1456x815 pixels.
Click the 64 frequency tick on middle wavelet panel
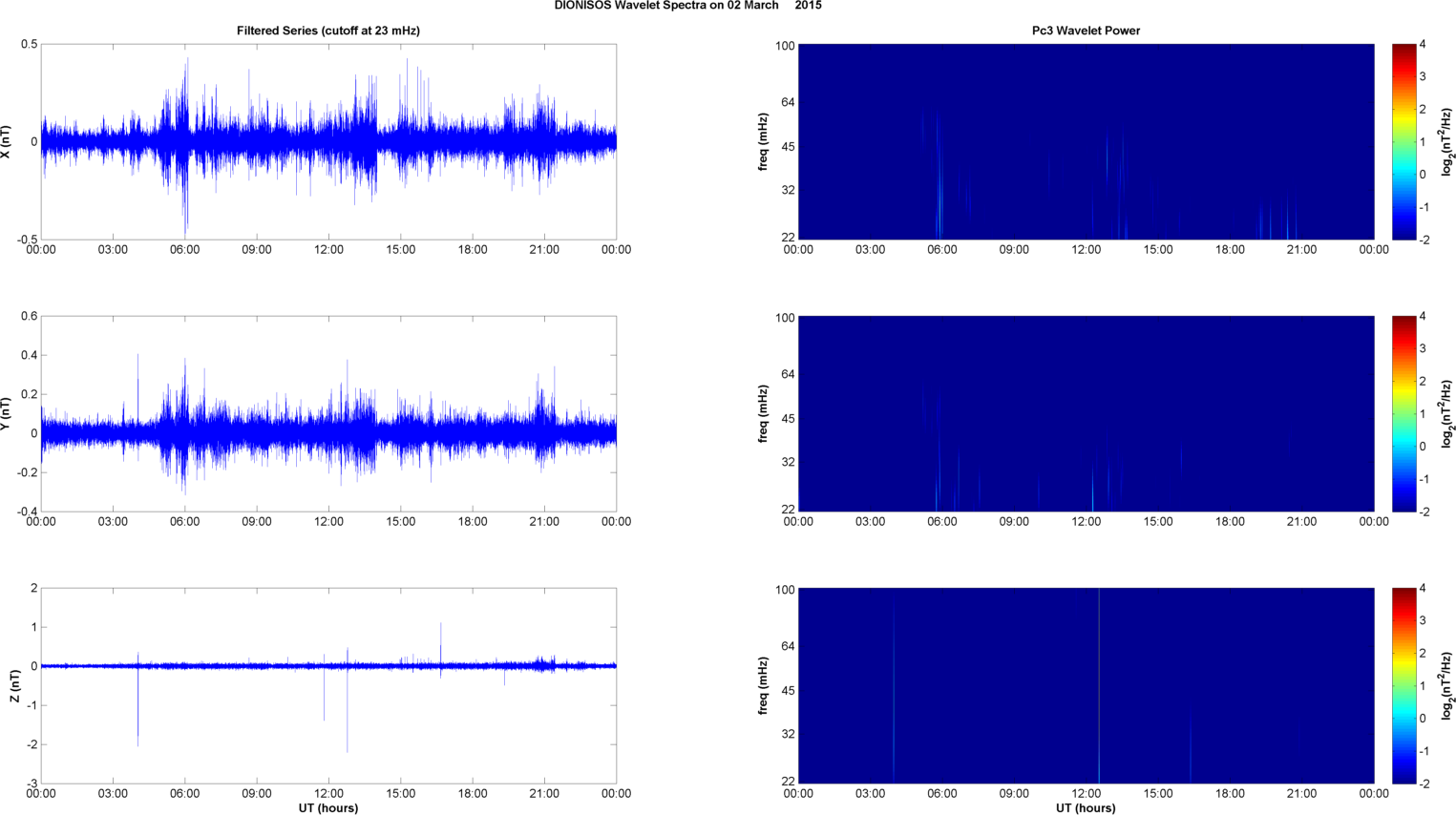(x=788, y=374)
